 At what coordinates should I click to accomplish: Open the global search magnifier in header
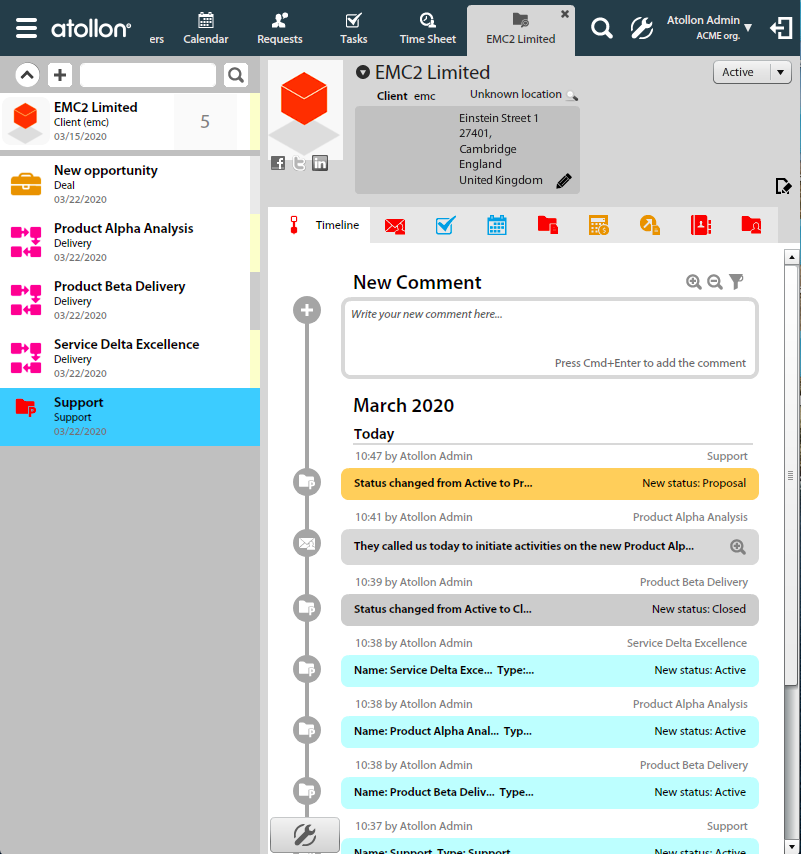pos(601,28)
